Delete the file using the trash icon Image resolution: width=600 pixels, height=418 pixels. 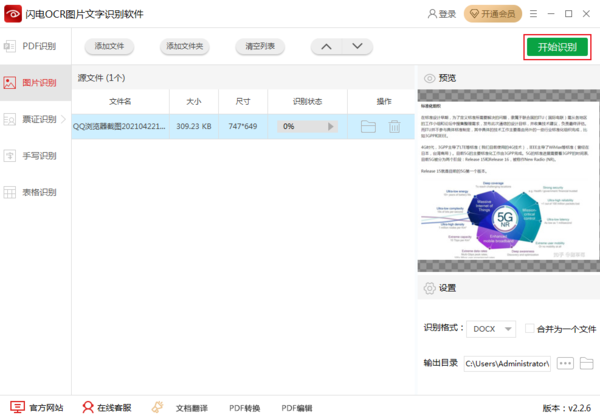pyautogui.click(x=394, y=127)
